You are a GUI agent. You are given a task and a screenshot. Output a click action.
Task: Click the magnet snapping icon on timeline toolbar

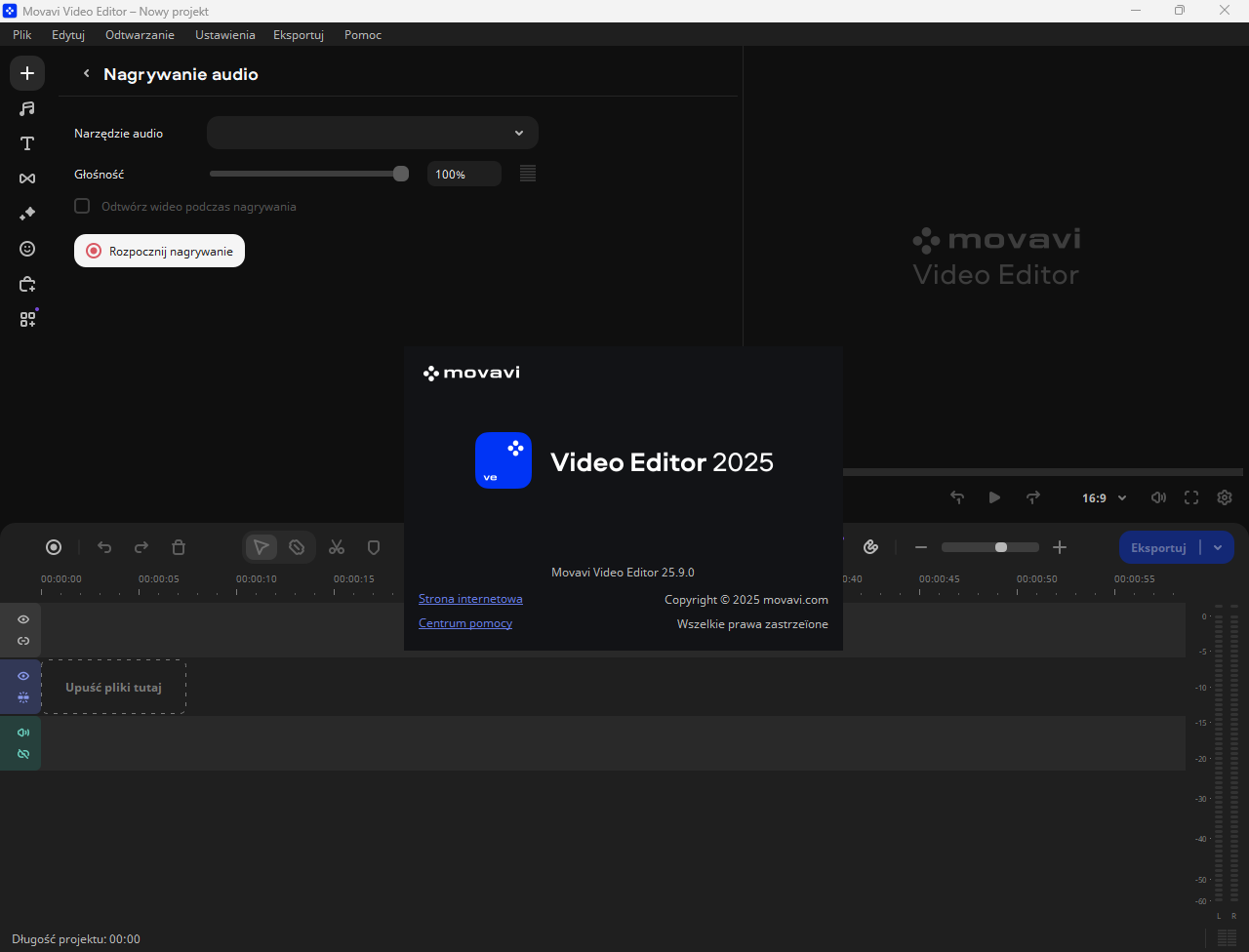(x=872, y=547)
